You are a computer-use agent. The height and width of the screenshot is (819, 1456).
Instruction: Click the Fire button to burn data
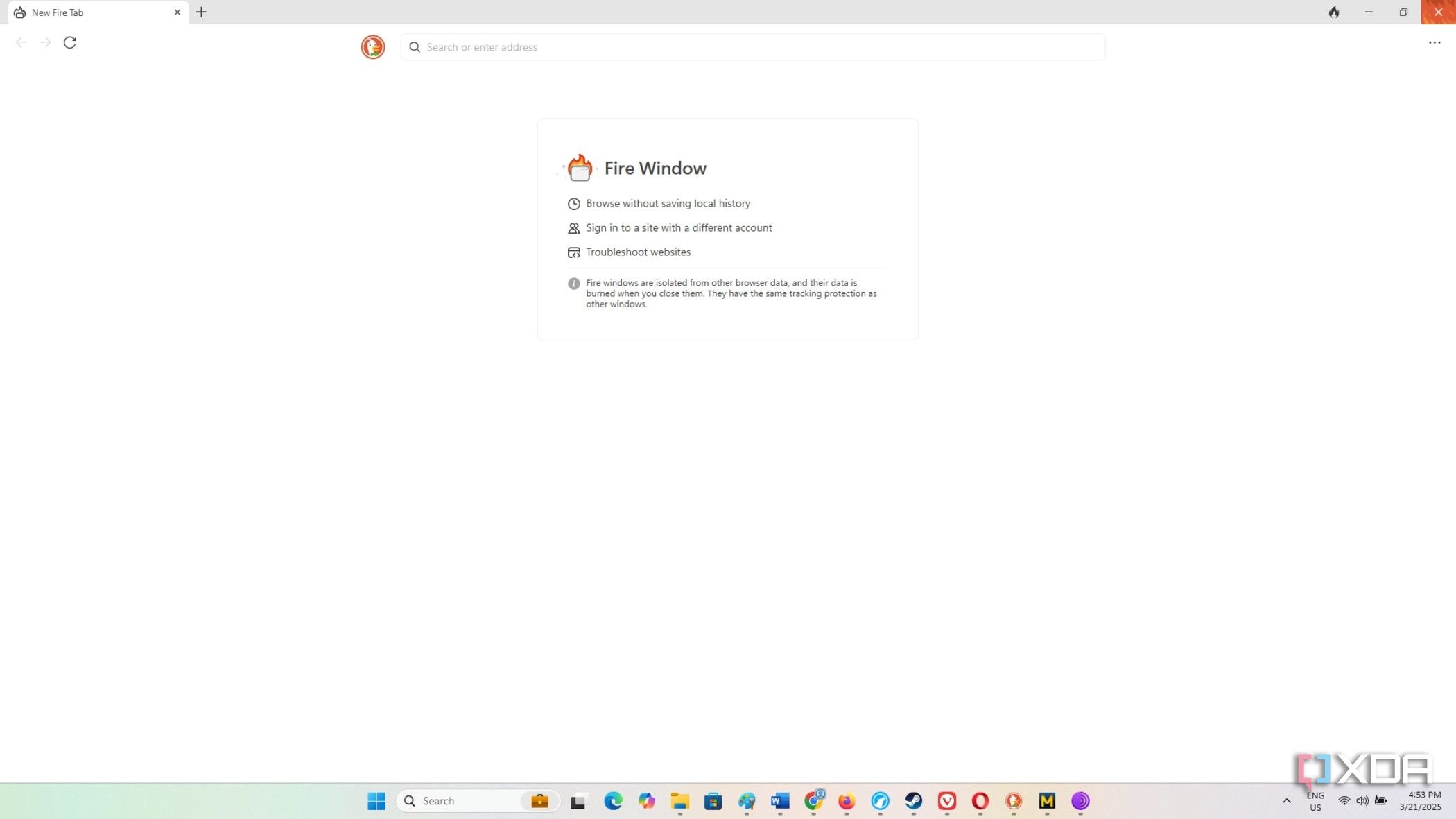[x=1334, y=12]
